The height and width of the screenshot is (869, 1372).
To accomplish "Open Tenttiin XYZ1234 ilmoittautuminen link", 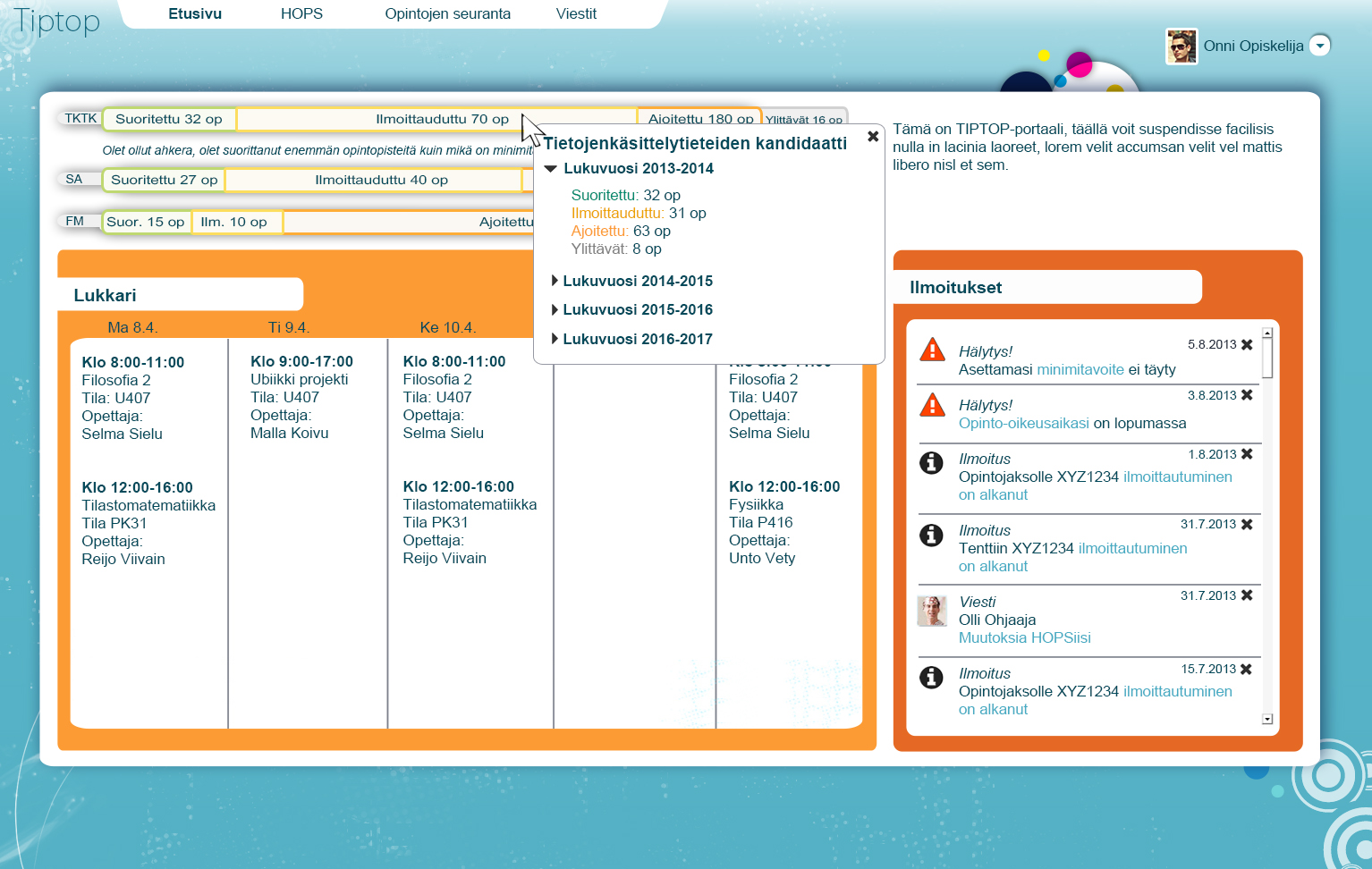I will [1133, 548].
